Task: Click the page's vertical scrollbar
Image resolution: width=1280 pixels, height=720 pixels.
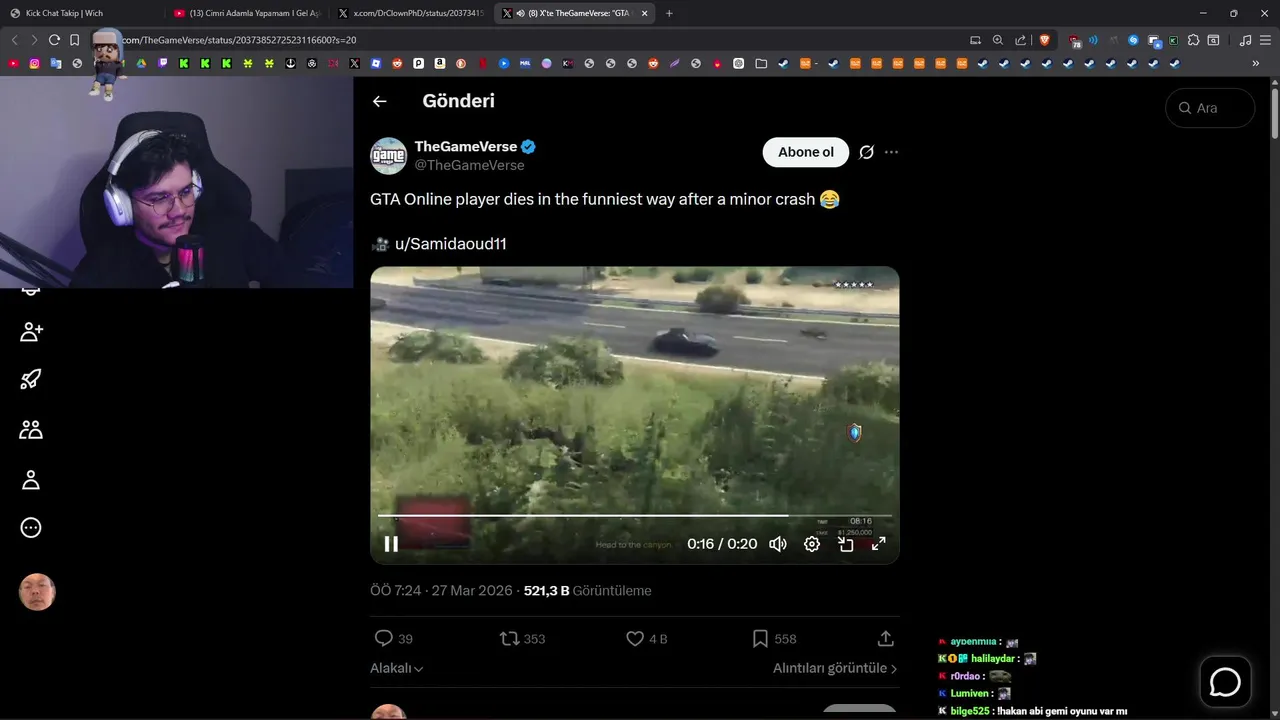Action: coord(1274,114)
